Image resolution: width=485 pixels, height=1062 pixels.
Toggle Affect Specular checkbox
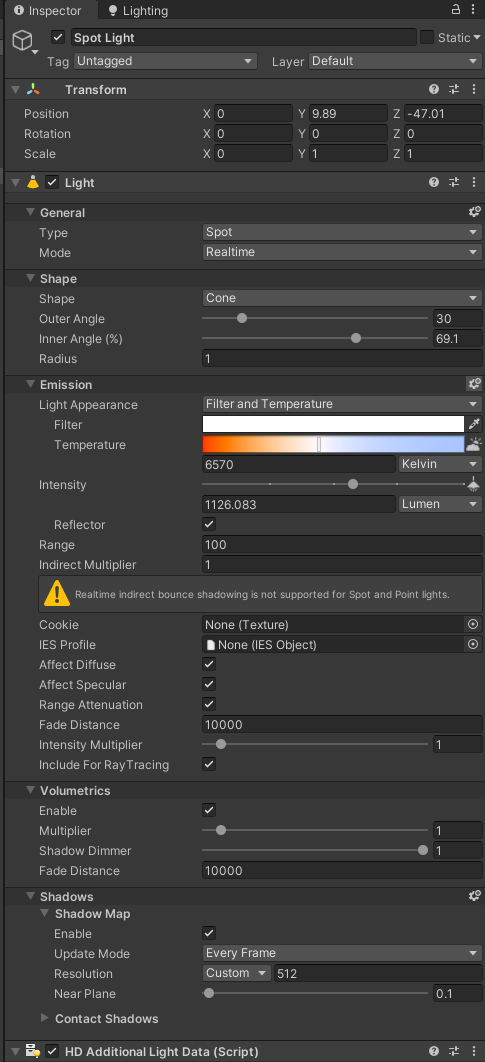coord(209,685)
